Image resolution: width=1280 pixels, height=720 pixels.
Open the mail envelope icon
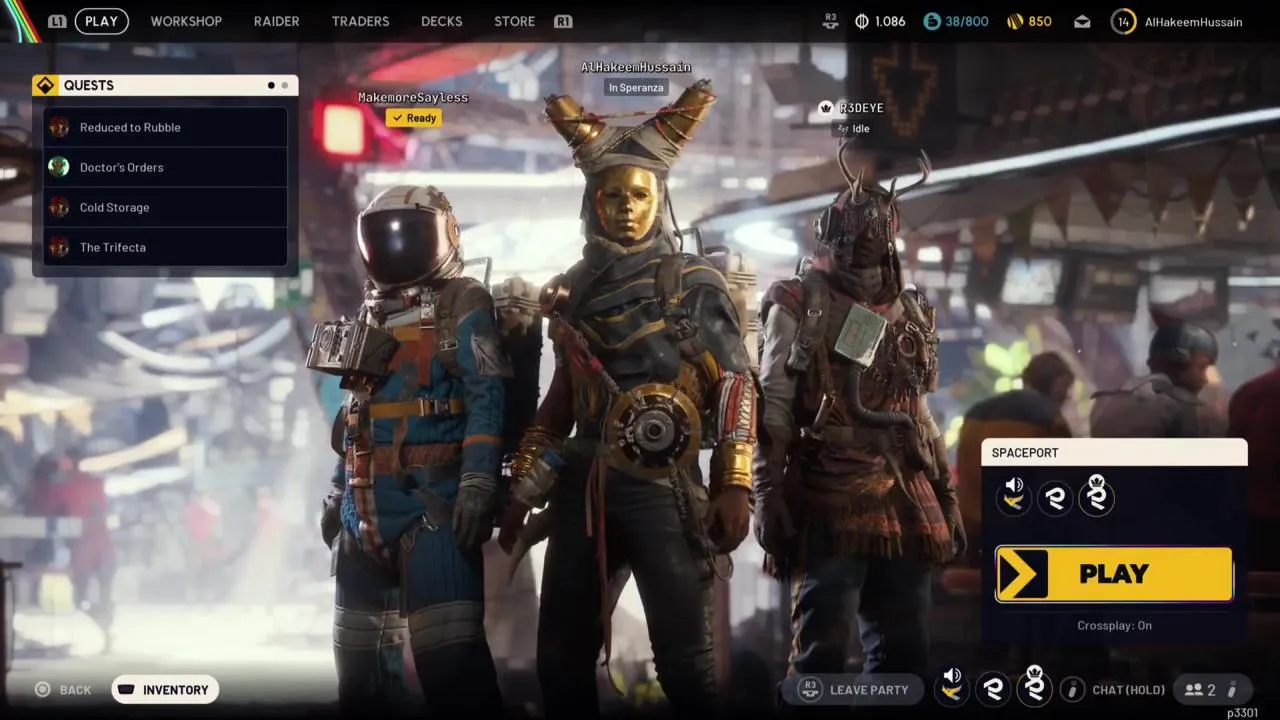click(1083, 21)
